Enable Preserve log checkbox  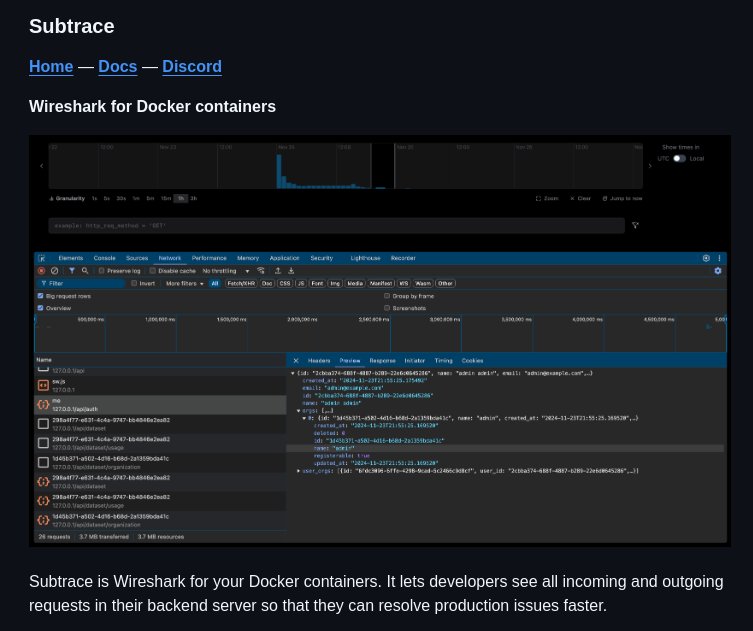[x=101, y=271]
